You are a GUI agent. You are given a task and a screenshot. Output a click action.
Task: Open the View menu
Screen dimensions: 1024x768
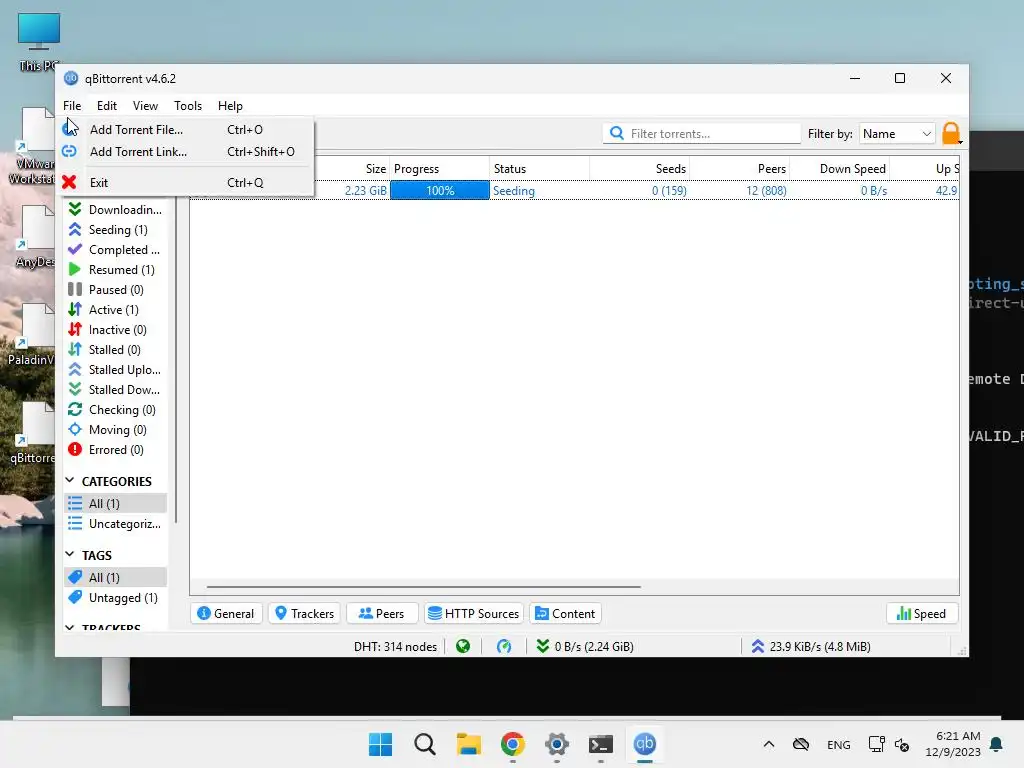(x=145, y=106)
